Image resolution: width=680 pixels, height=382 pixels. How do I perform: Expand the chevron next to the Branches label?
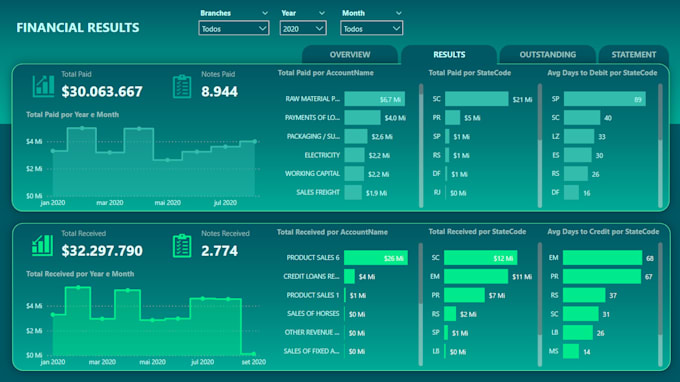[x=265, y=13]
